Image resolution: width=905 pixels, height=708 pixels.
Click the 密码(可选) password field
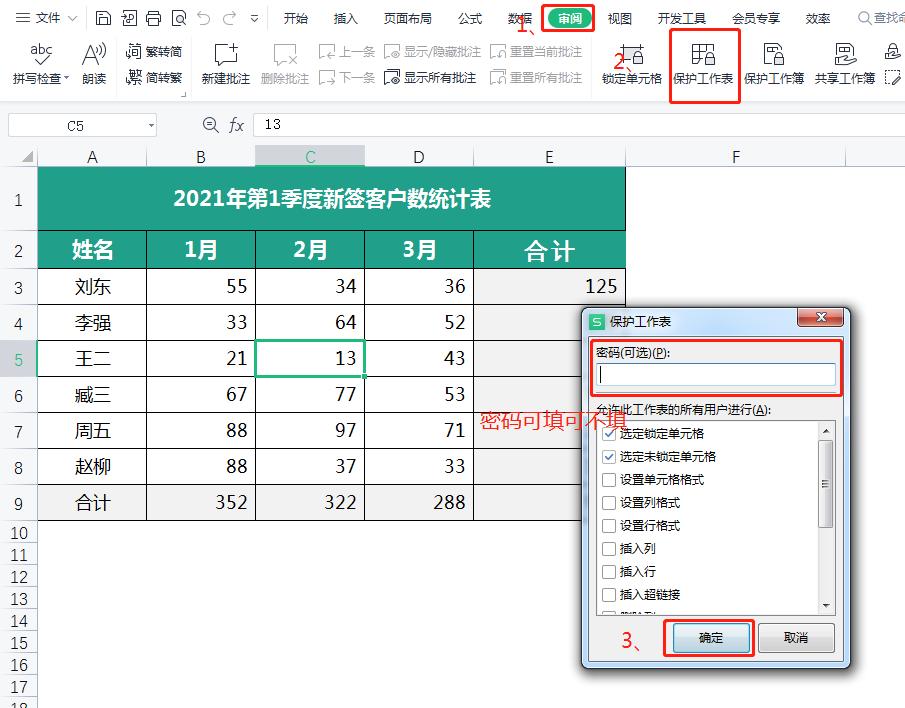coord(716,374)
